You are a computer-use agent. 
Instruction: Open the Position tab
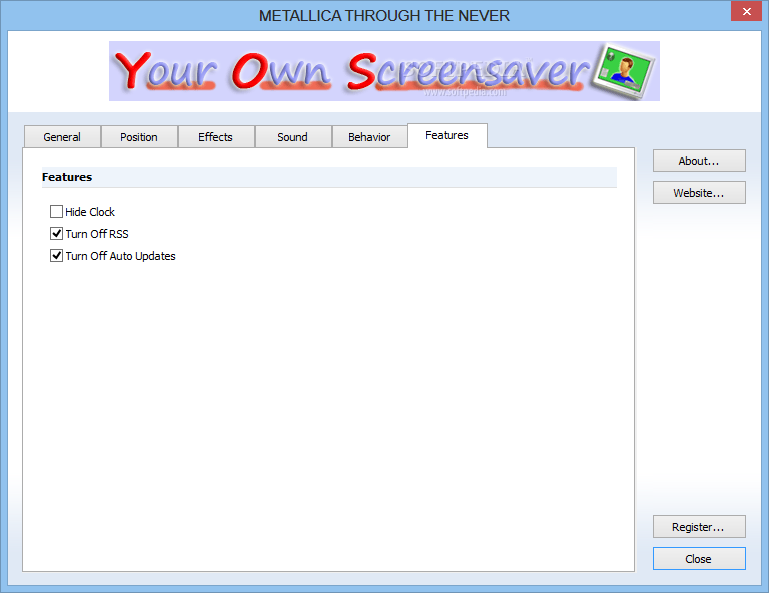[139, 137]
